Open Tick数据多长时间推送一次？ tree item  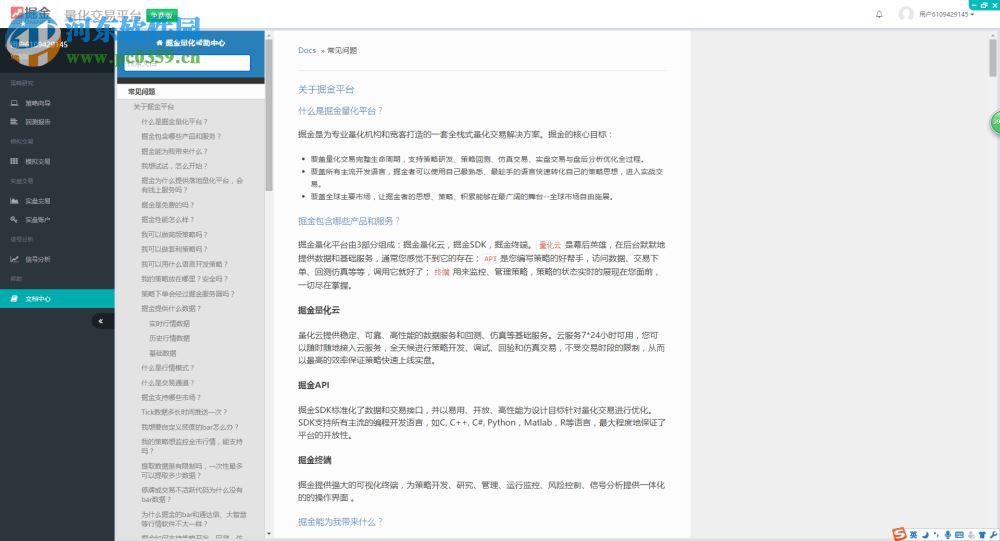[184, 412]
